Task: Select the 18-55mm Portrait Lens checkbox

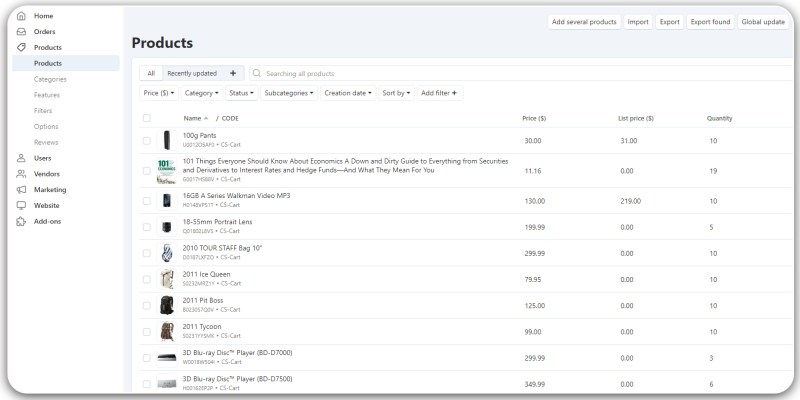Action: coord(147,227)
